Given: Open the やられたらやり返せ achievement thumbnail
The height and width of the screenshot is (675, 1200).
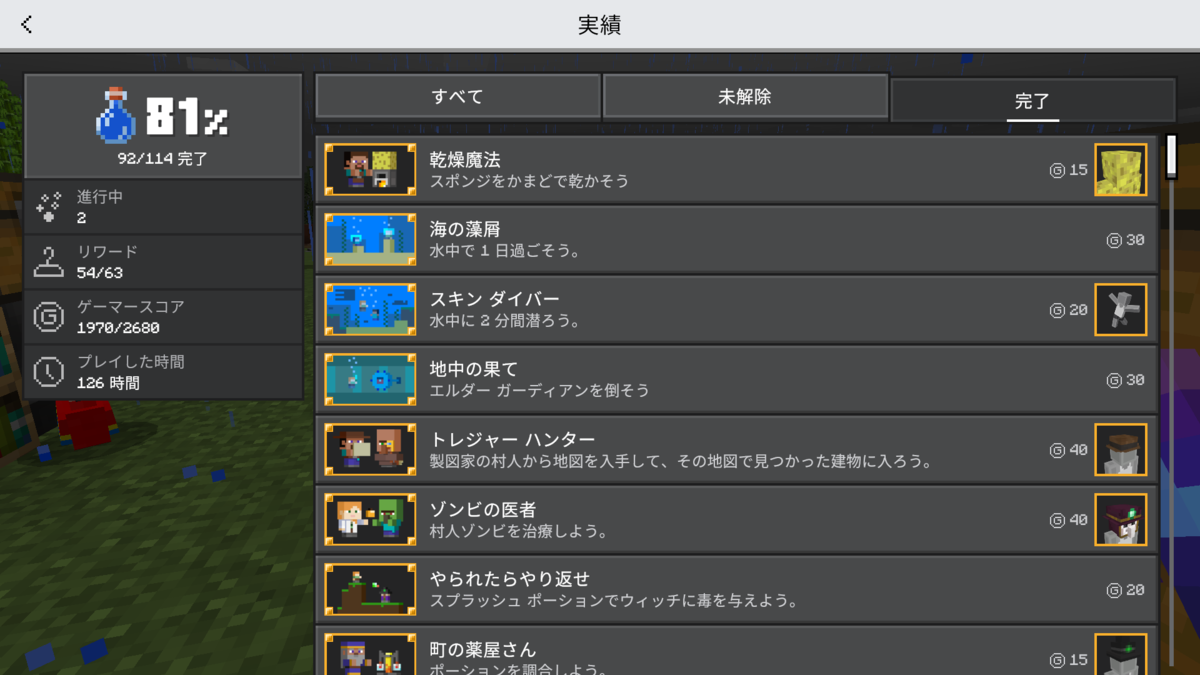Looking at the screenshot, I should 370,590.
